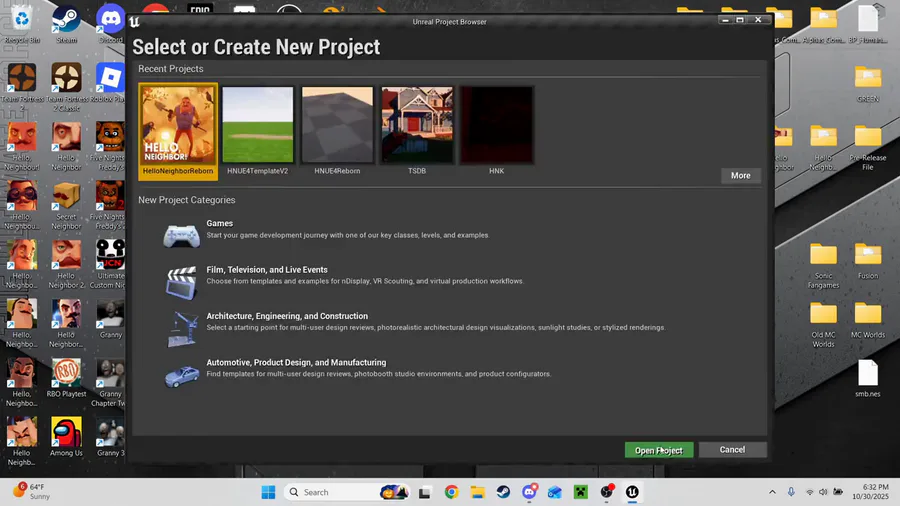Click the Unreal Engine taskbar icon
Screen dimensions: 900x506
(x=633, y=492)
